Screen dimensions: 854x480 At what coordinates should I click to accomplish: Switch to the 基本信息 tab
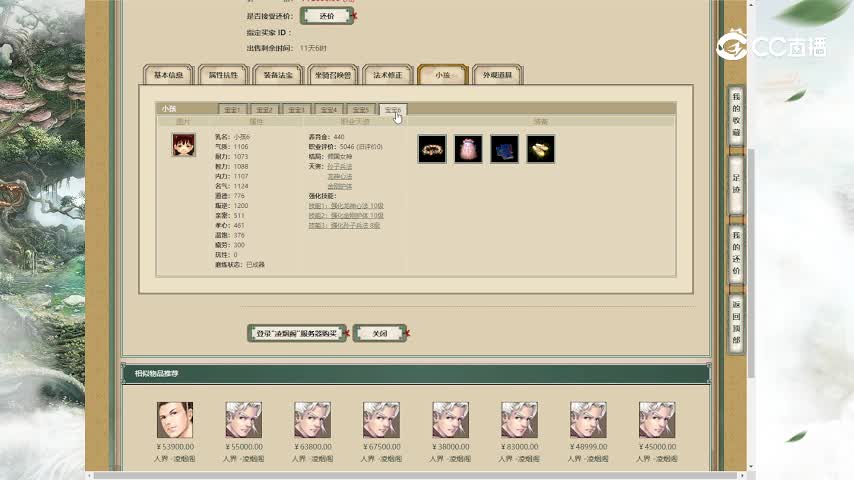point(168,75)
